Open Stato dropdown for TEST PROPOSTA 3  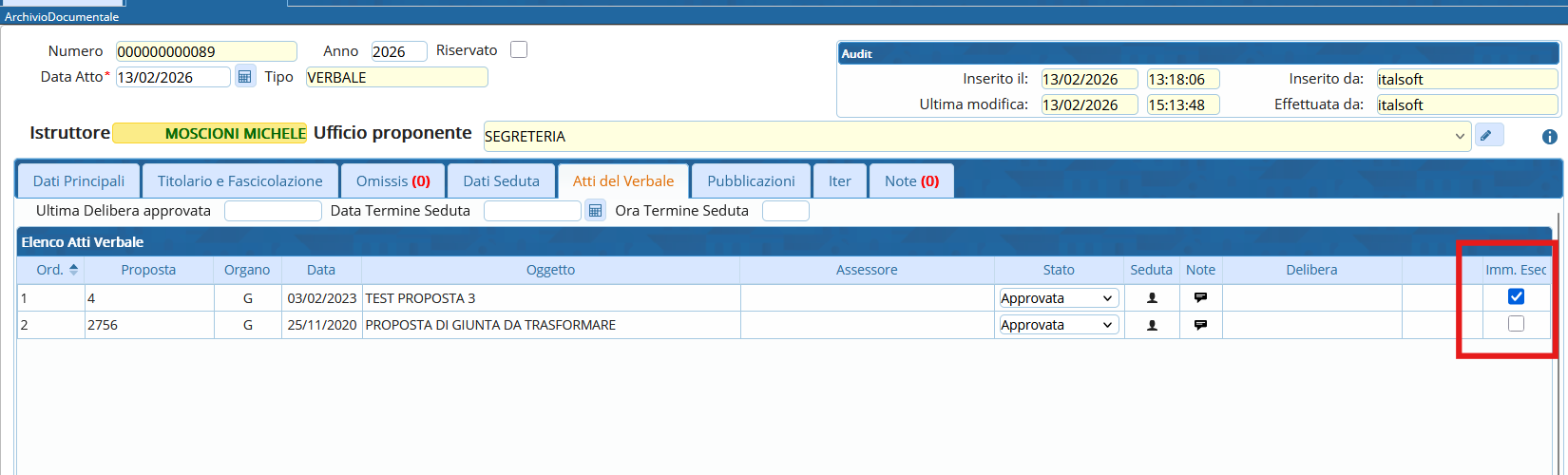[1058, 298]
